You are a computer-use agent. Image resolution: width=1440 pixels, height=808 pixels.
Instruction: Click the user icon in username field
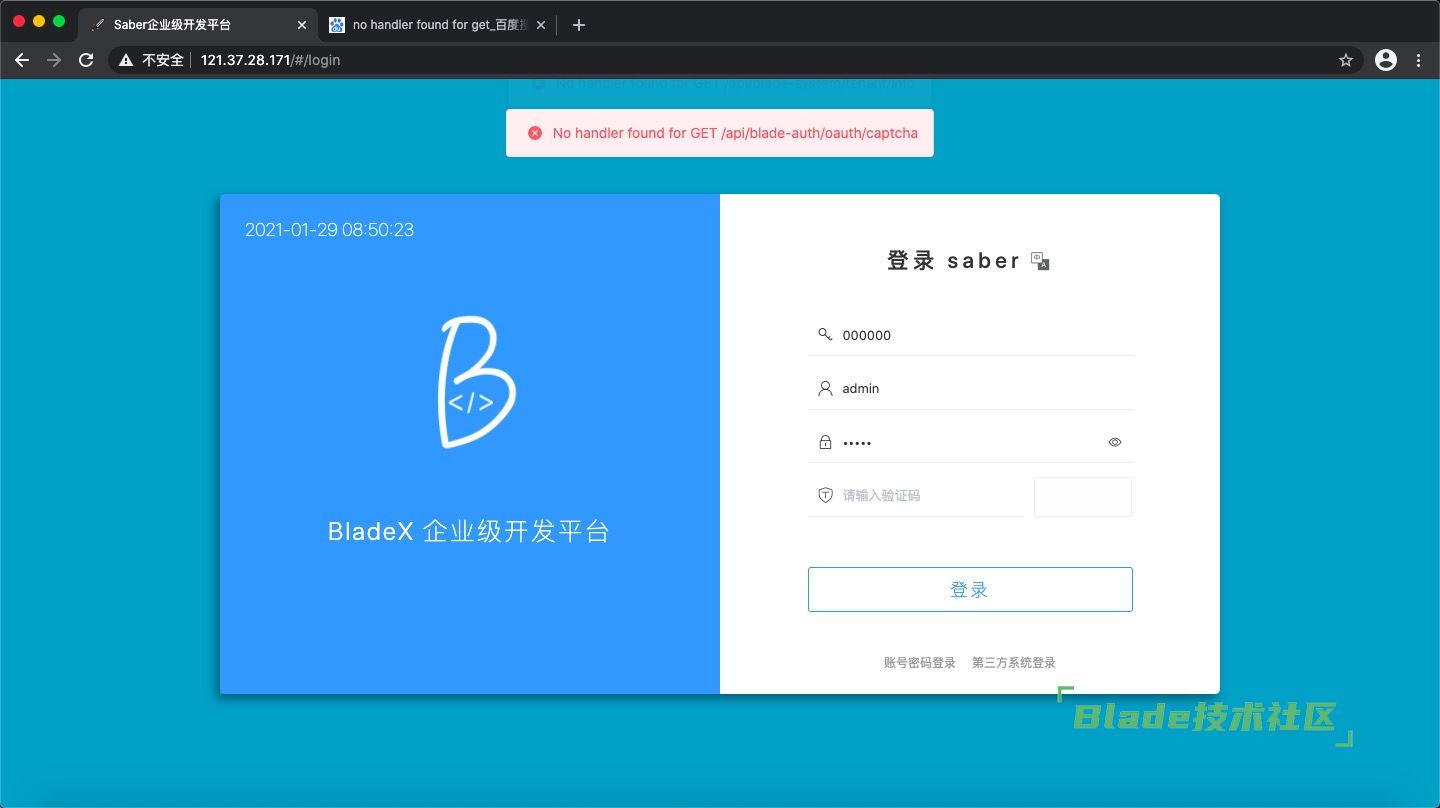click(825, 388)
